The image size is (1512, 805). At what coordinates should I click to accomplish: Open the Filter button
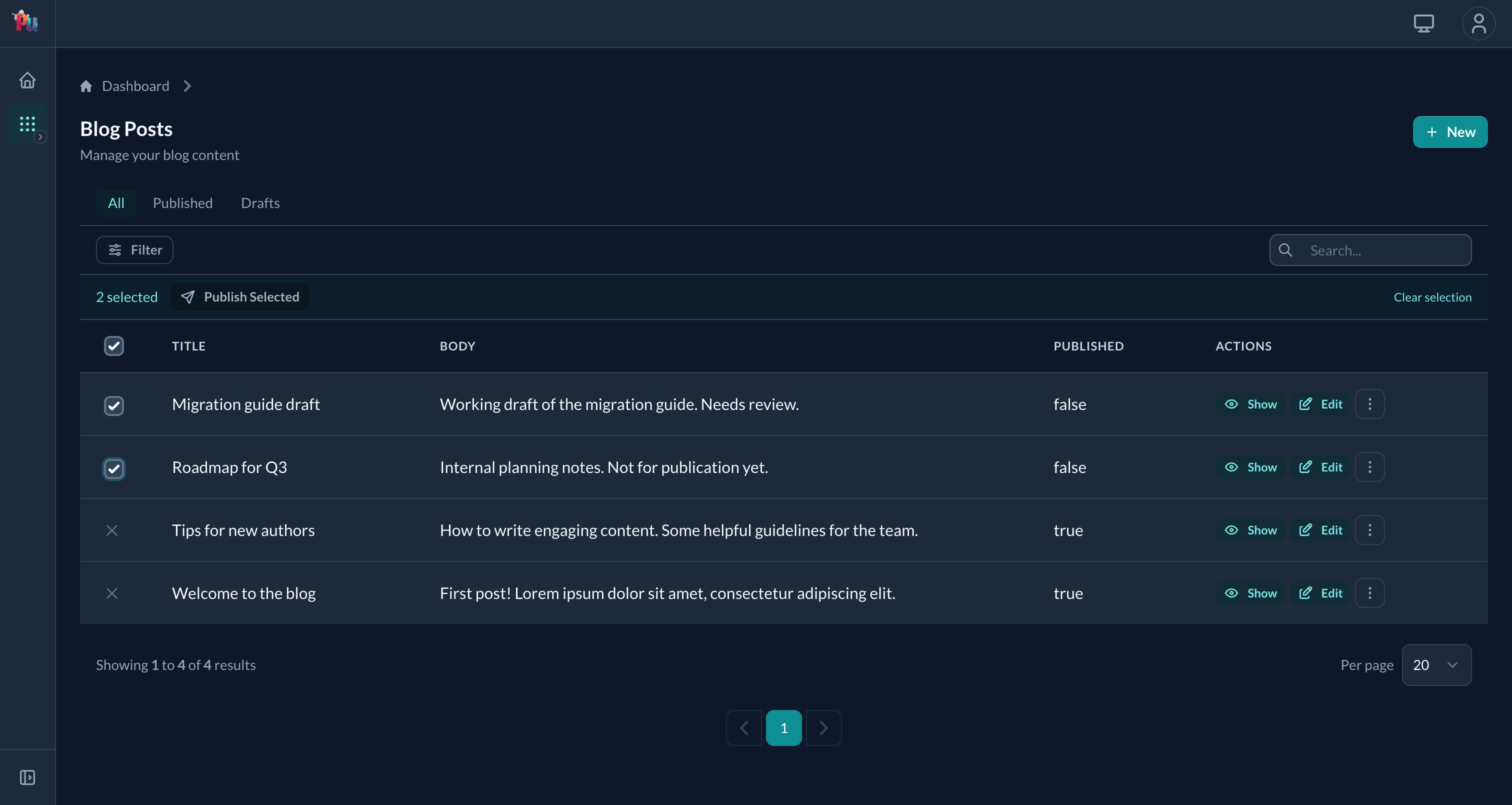(134, 250)
